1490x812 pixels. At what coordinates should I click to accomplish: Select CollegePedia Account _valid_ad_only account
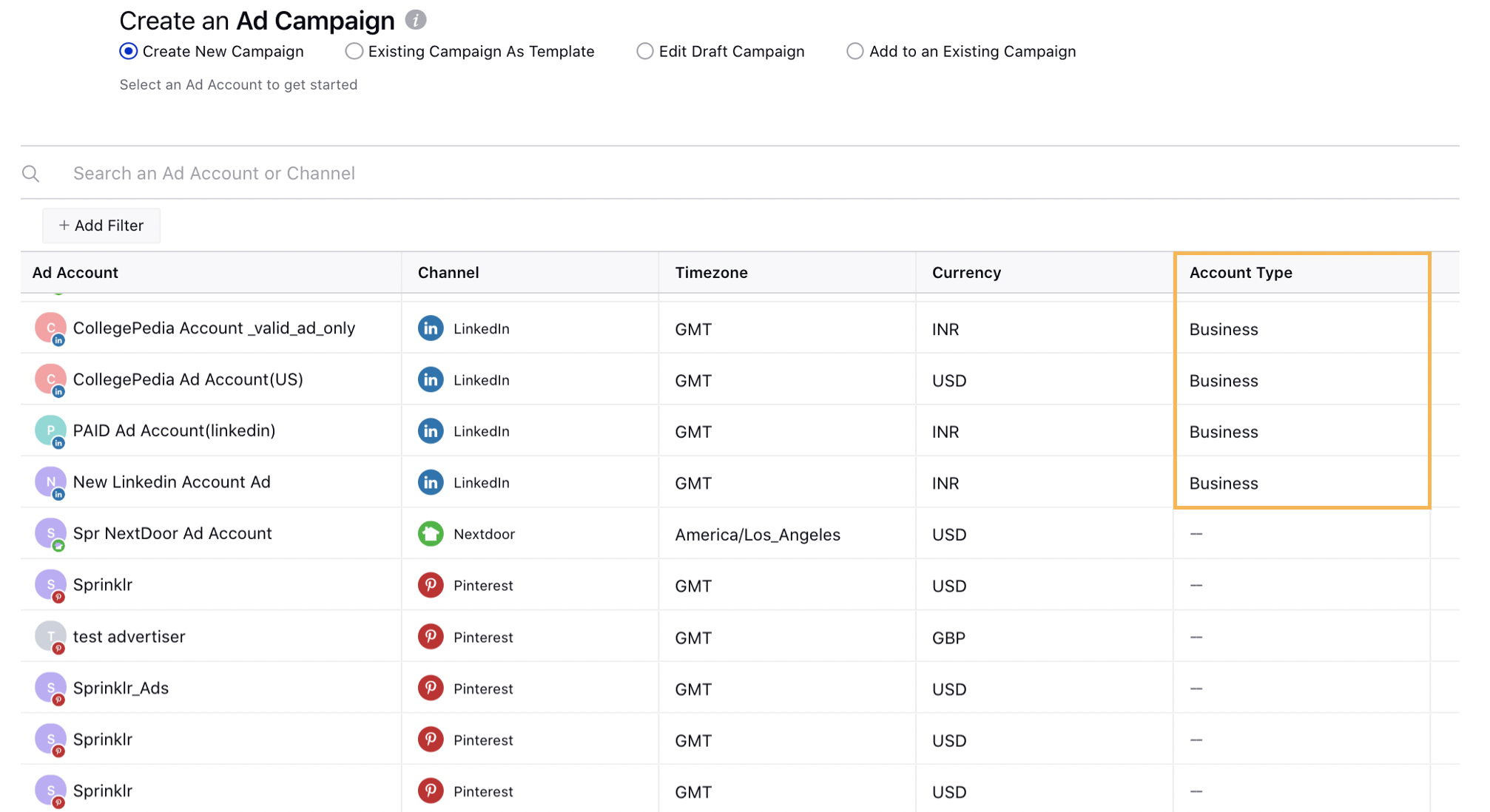[x=214, y=328]
